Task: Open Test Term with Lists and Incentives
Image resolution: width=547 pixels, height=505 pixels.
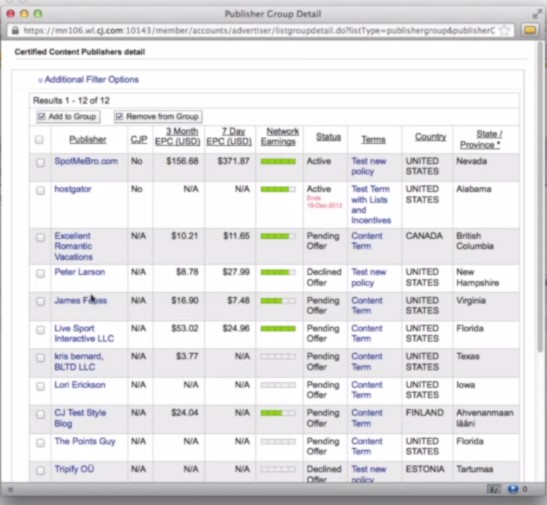Action: (x=371, y=205)
